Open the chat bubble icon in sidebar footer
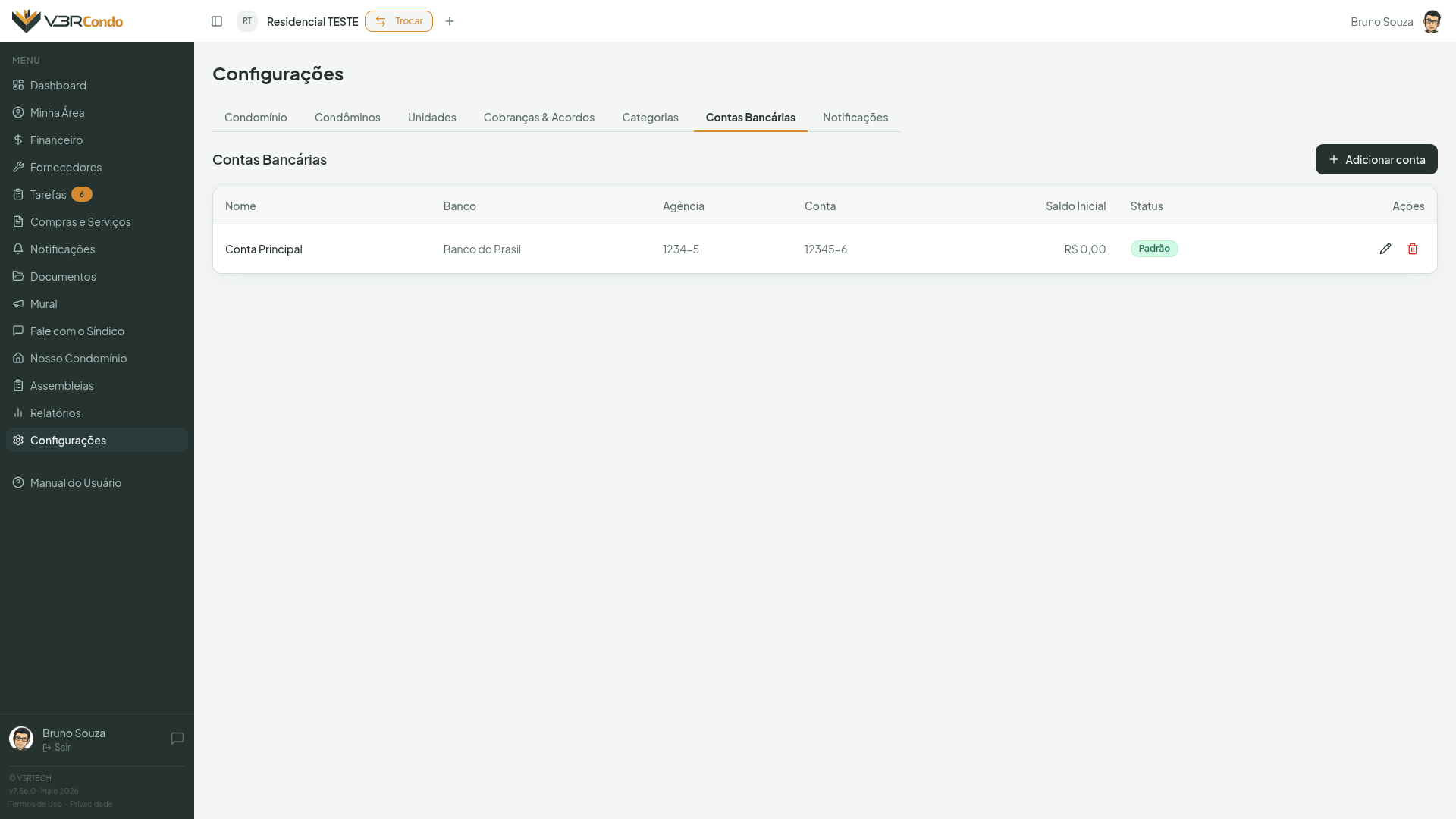 pyautogui.click(x=177, y=739)
